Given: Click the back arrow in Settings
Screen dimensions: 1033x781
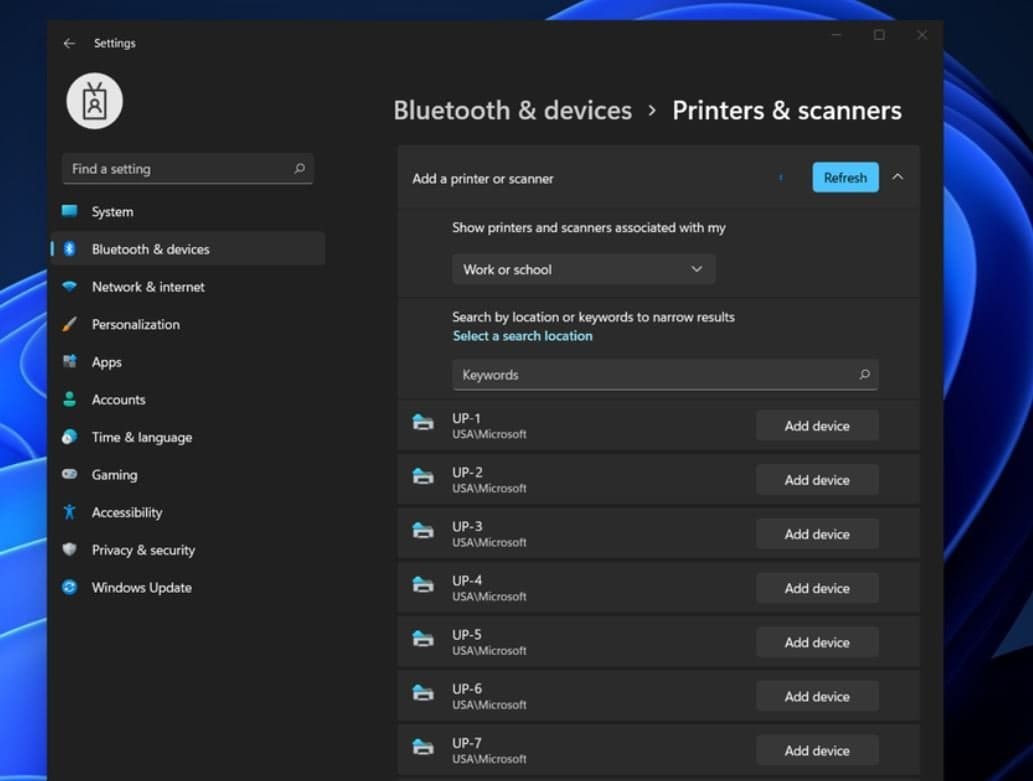Looking at the screenshot, I should [x=69, y=43].
